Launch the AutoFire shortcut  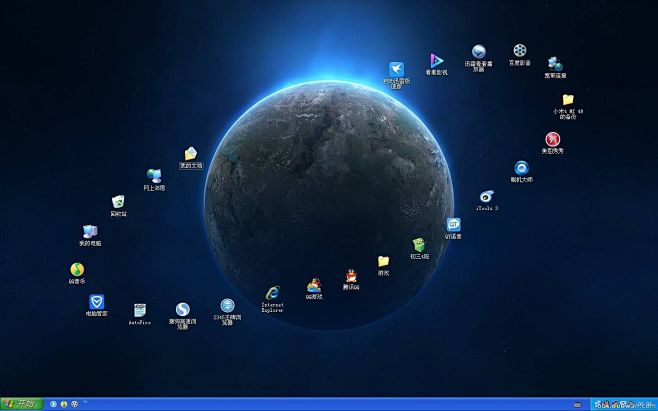(140, 311)
